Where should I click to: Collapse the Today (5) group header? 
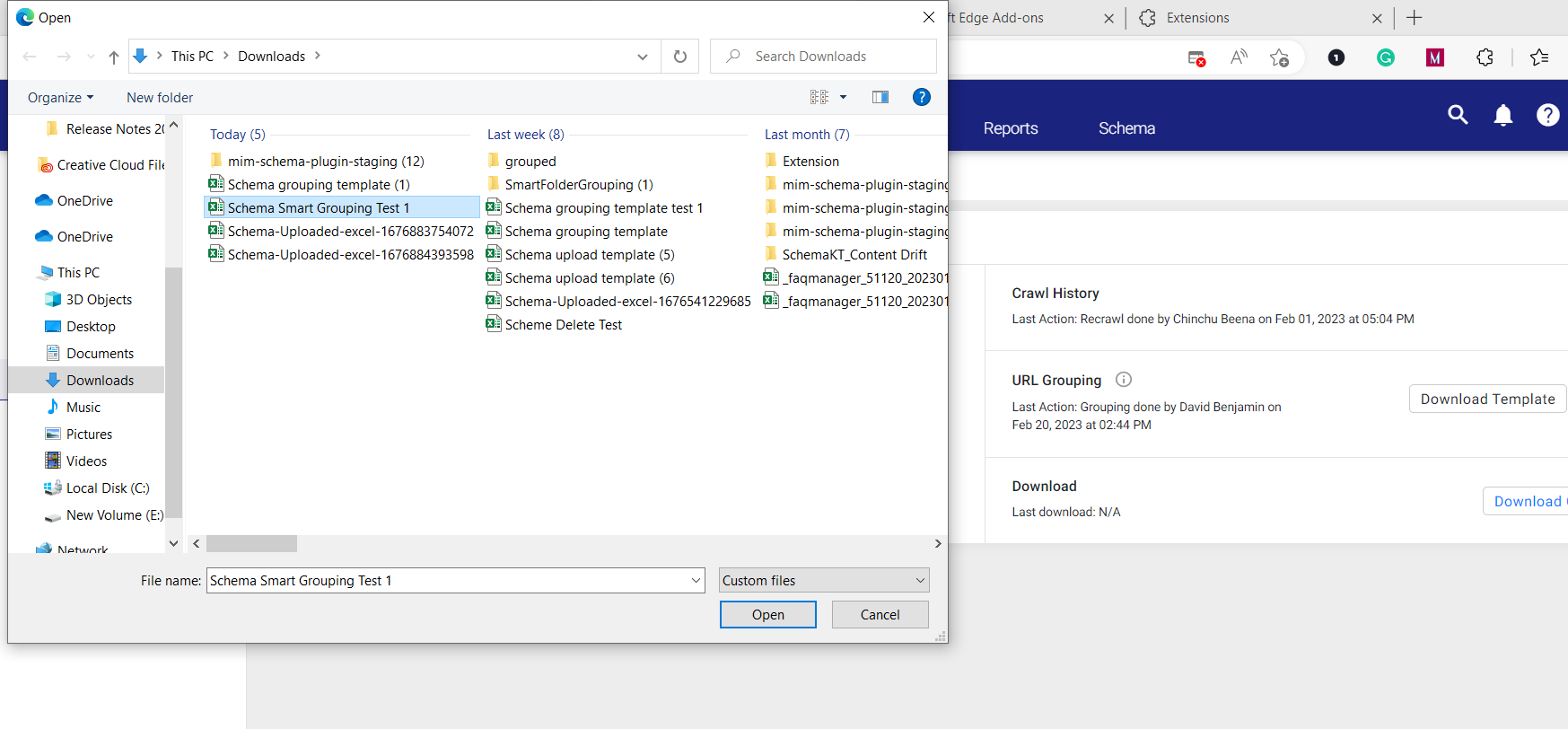[238, 134]
